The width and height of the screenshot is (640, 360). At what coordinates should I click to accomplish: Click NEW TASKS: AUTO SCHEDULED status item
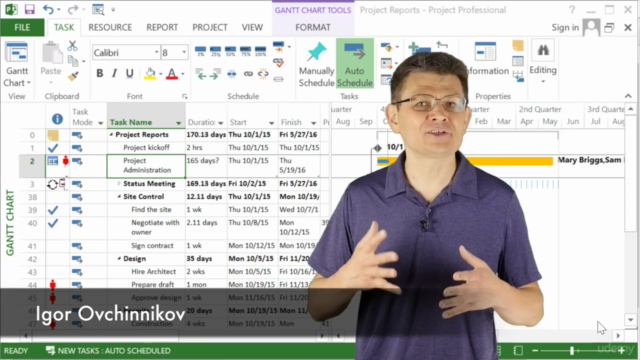(x=108, y=351)
